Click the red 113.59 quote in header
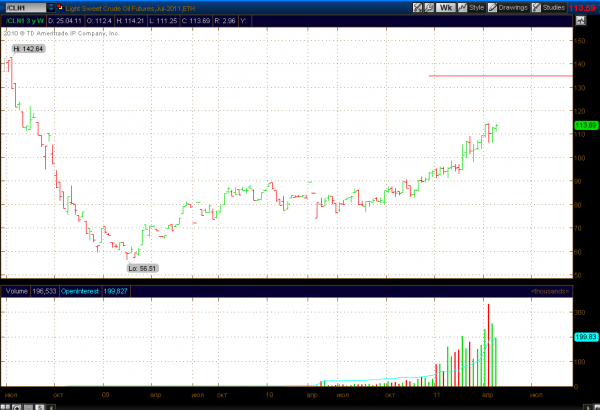The width and height of the screenshot is (600, 410). tap(582, 8)
